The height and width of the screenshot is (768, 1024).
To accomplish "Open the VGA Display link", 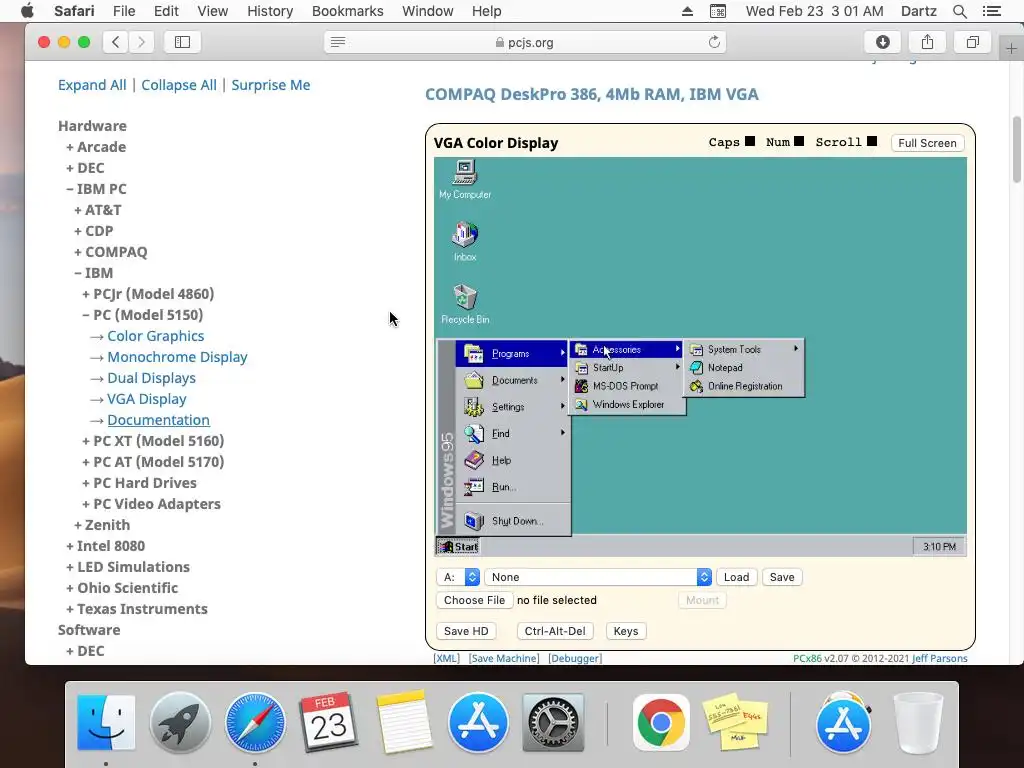I will [x=146, y=399].
